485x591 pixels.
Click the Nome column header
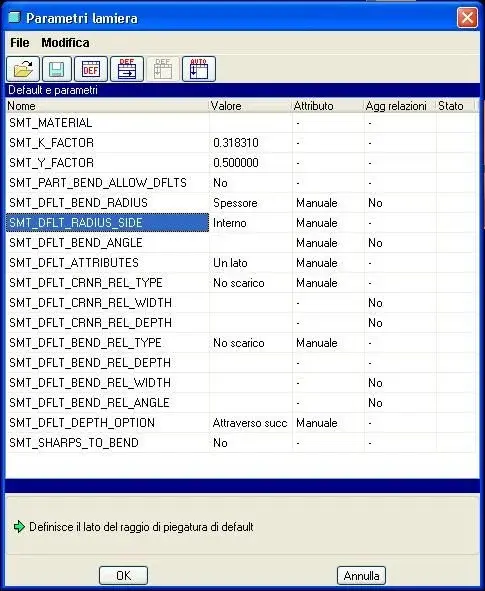point(107,106)
